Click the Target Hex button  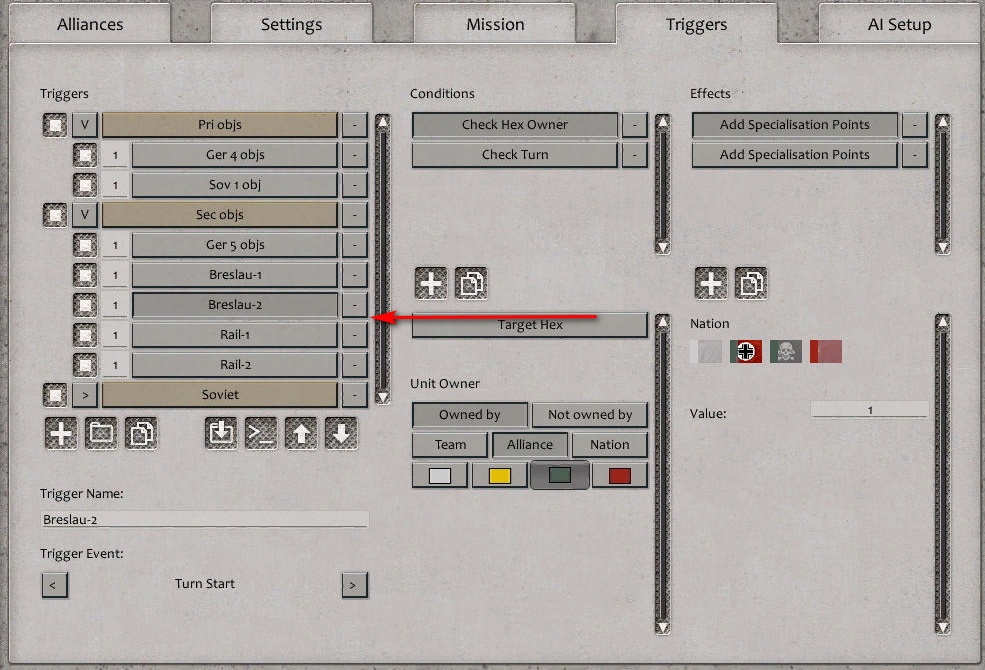coord(529,324)
